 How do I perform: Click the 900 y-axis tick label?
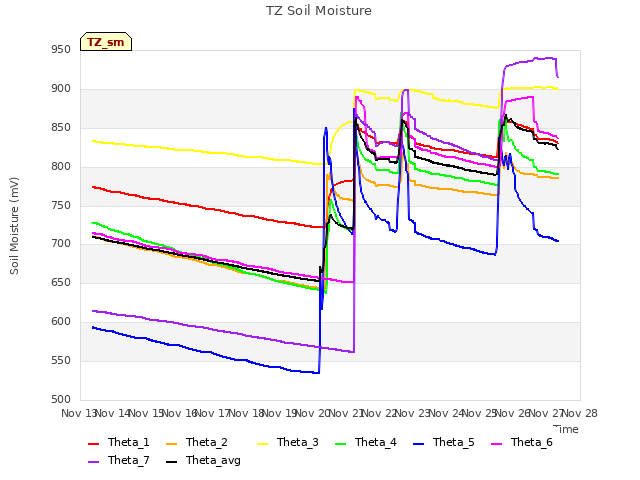tap(61, 89)
